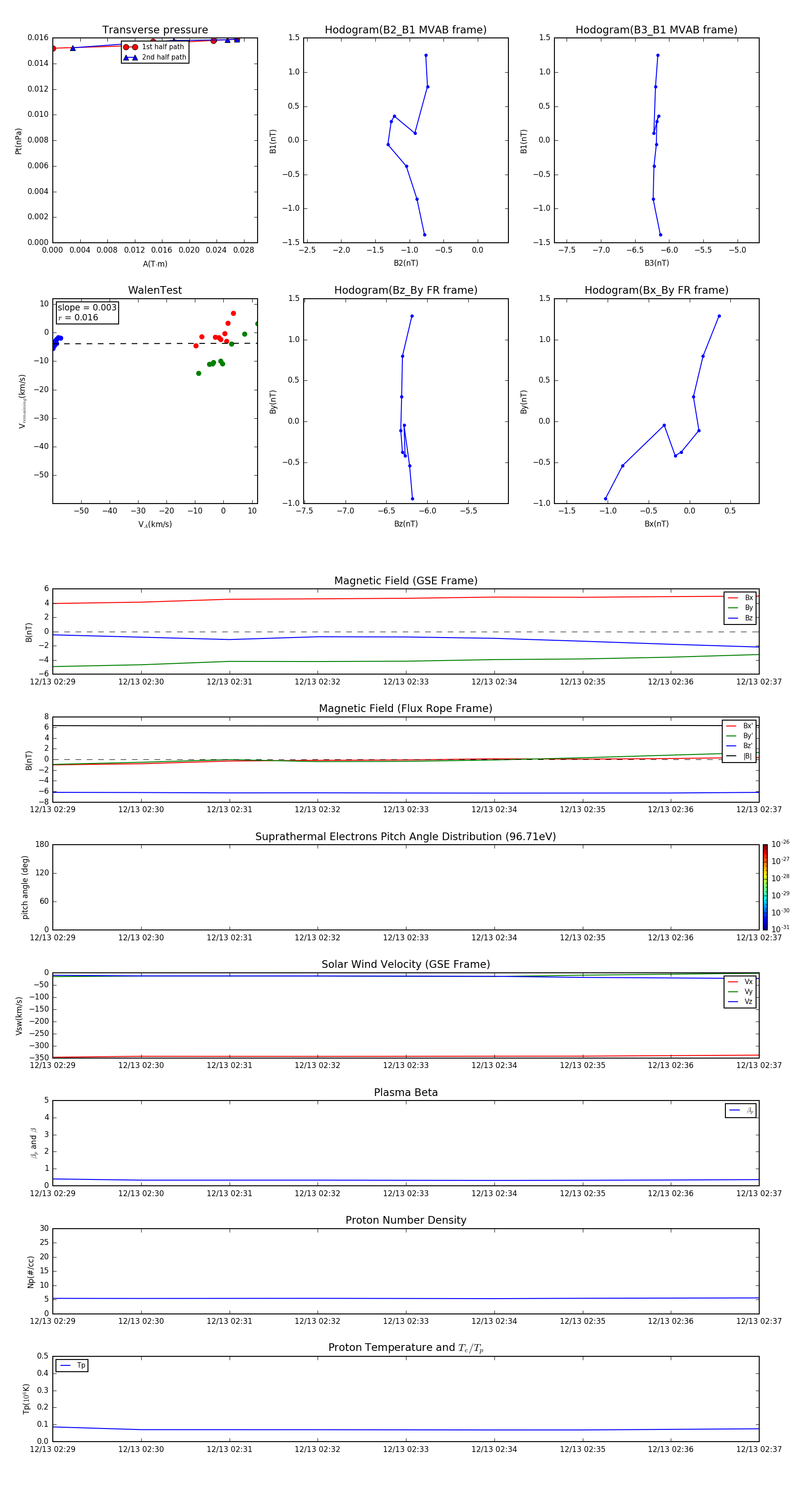812x1489 pixels.
Task: Click 'Solar Wind Velocity (GSE Frame)' title
Action: point(406,964)
